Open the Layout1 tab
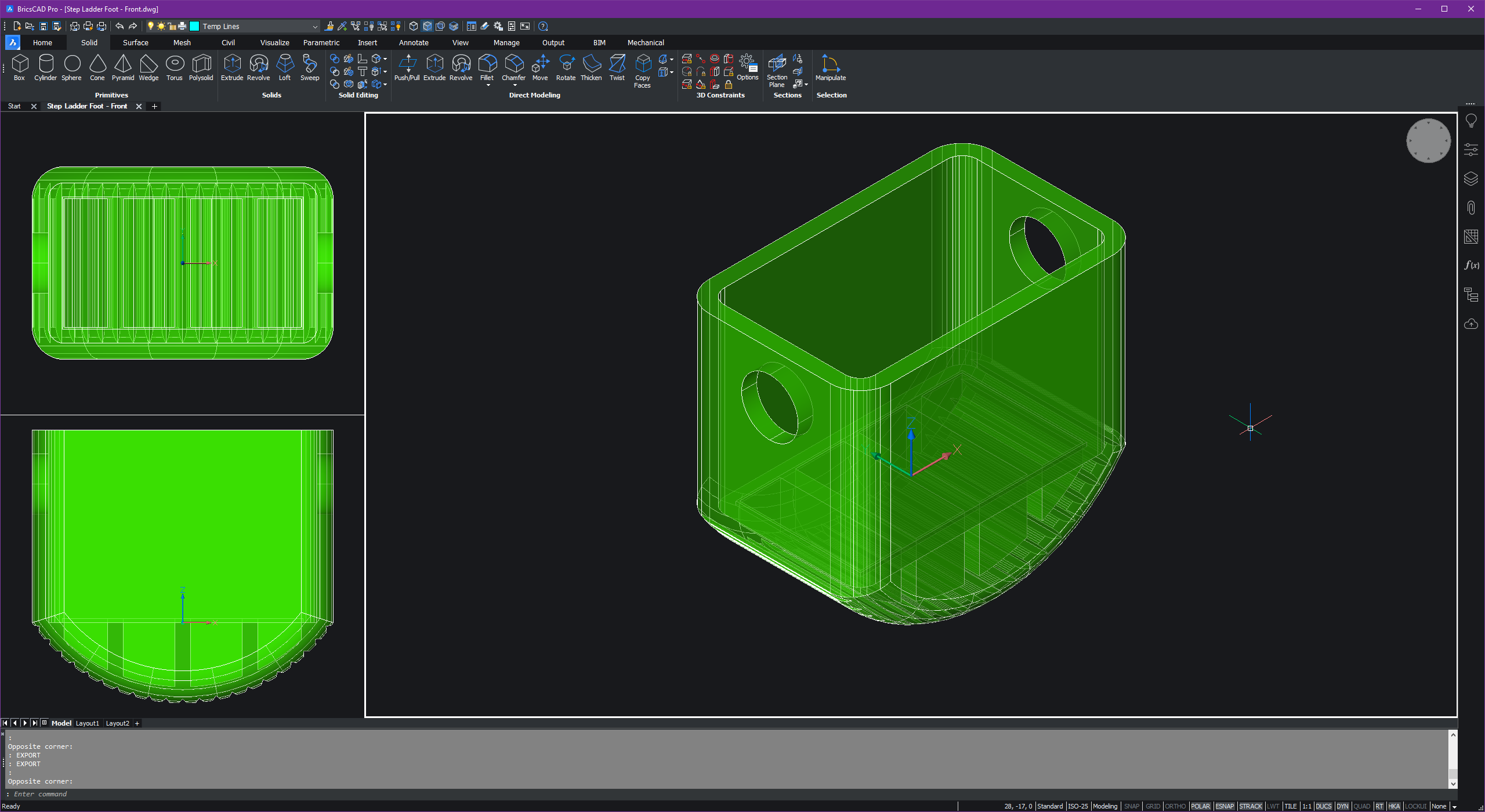 [x=88, y=723]
